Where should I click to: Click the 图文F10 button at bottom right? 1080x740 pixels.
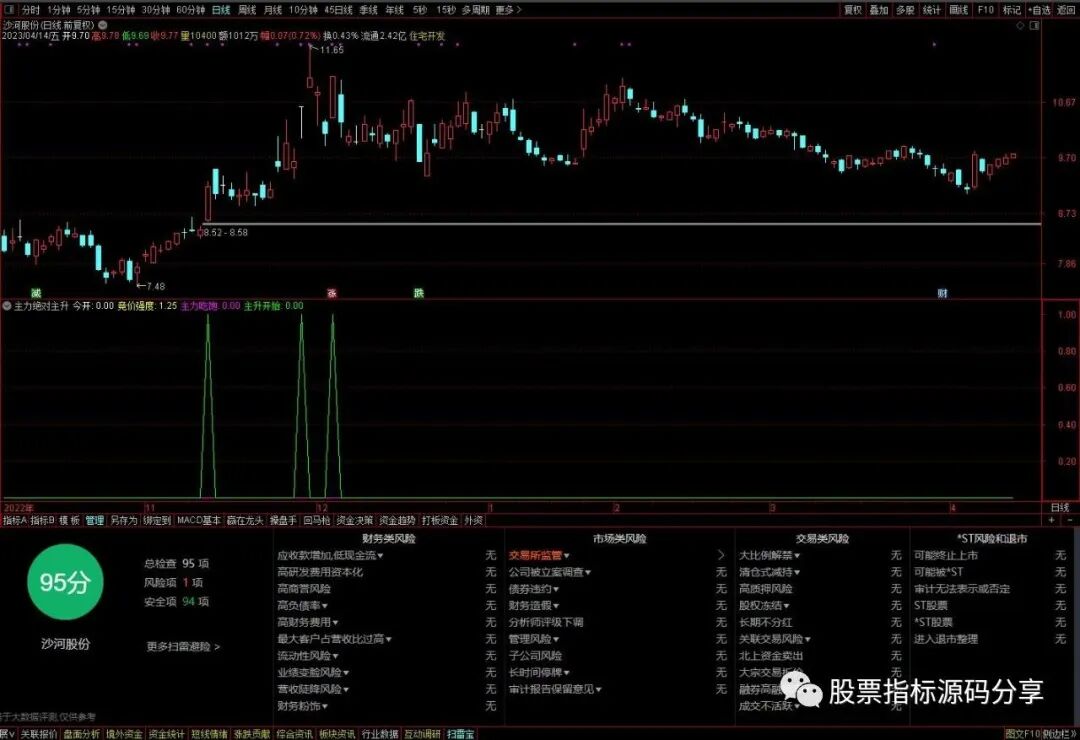click(x=1021, y=734)
